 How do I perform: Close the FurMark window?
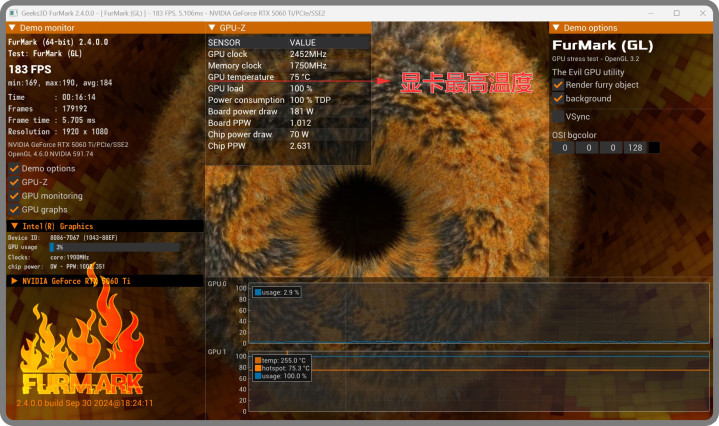tap(702, 13)
